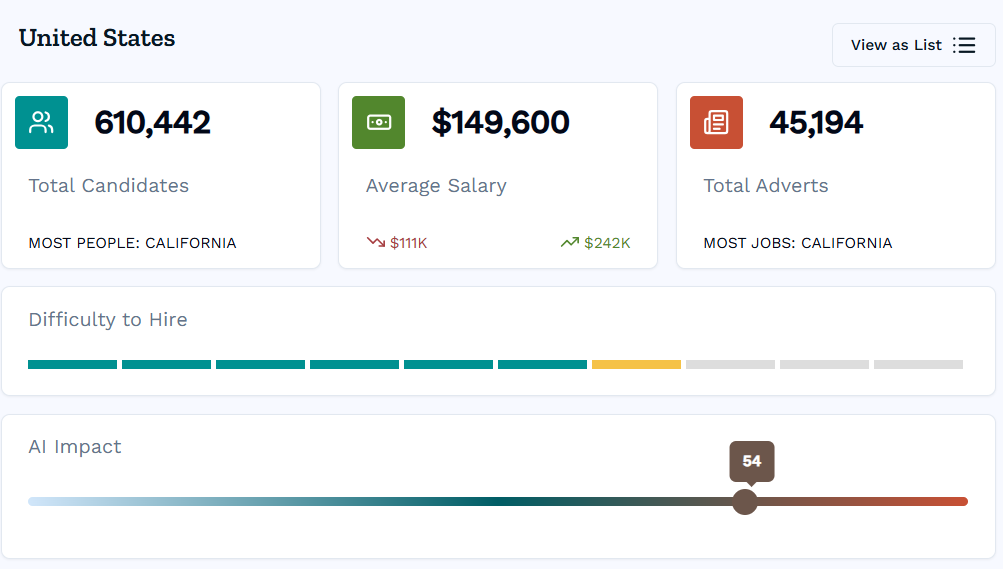Click the last gray difficulty segment
This screenshot has height=569, width=1003.
click(918, 365)
